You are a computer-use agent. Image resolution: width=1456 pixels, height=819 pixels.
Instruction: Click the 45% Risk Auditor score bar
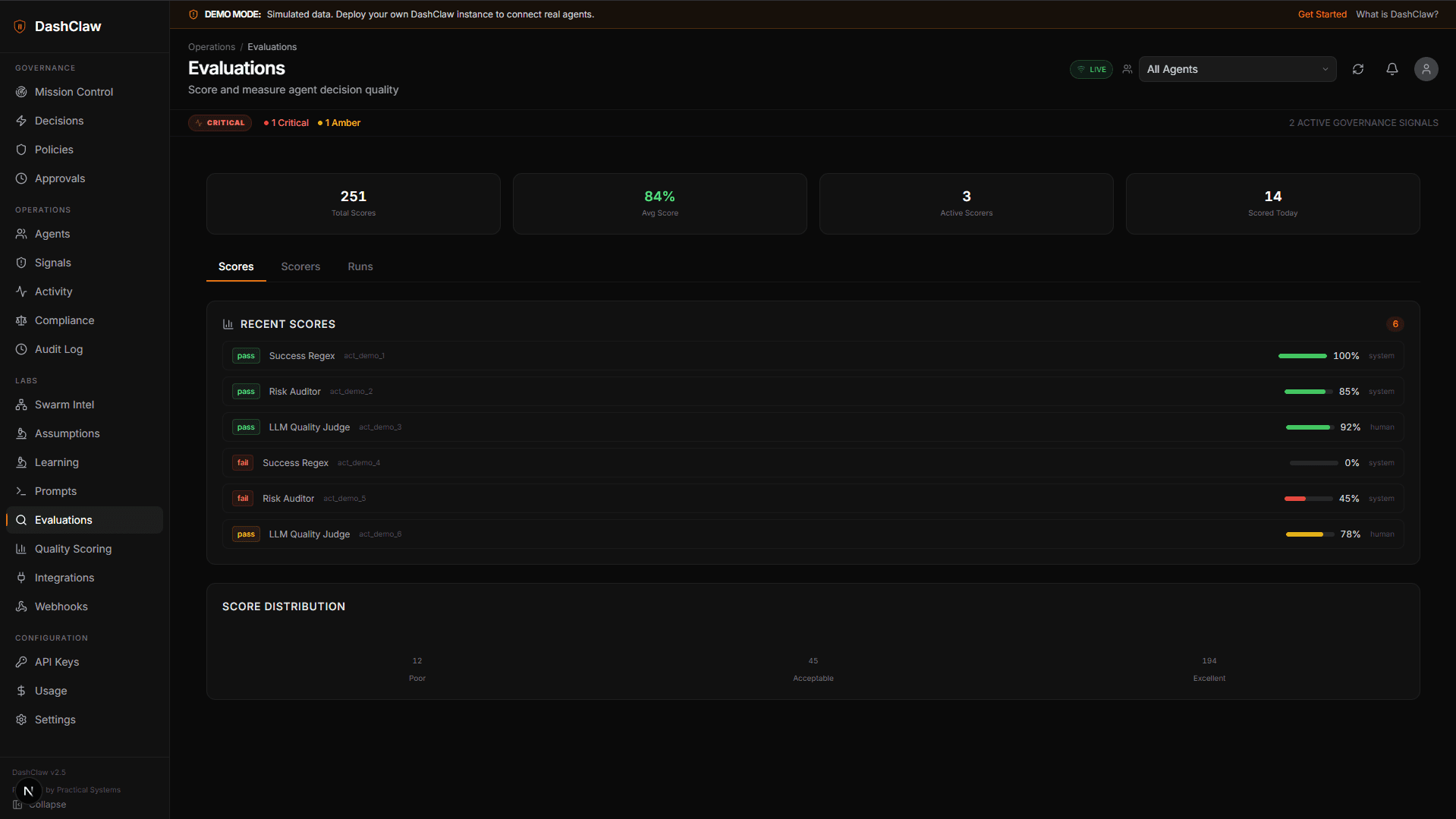tap(1307, 499)
